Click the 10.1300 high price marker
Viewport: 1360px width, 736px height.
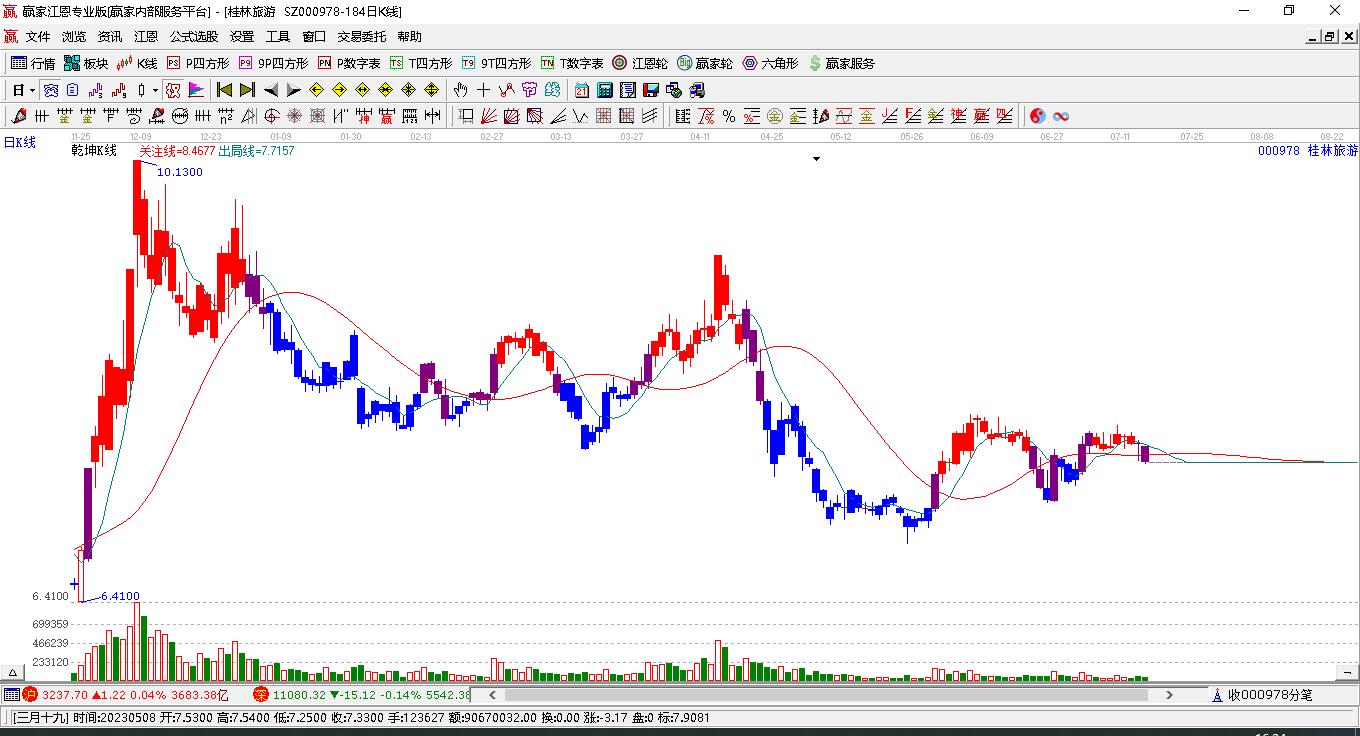(180, 172)
